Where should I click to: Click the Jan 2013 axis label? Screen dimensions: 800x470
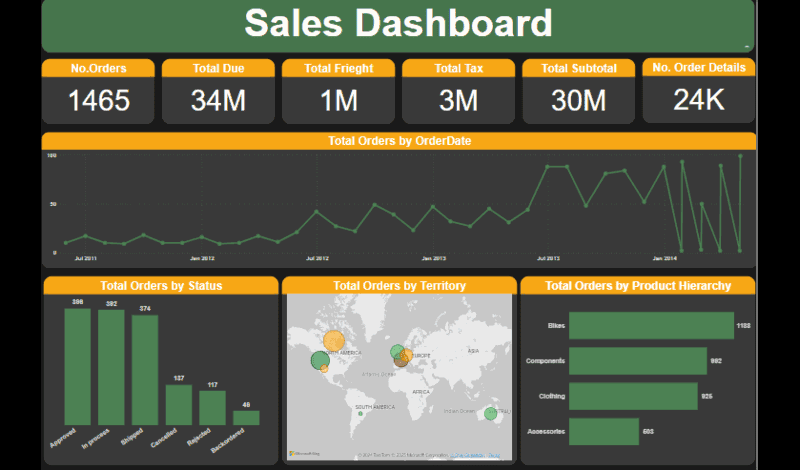click(x=434, y=259)
